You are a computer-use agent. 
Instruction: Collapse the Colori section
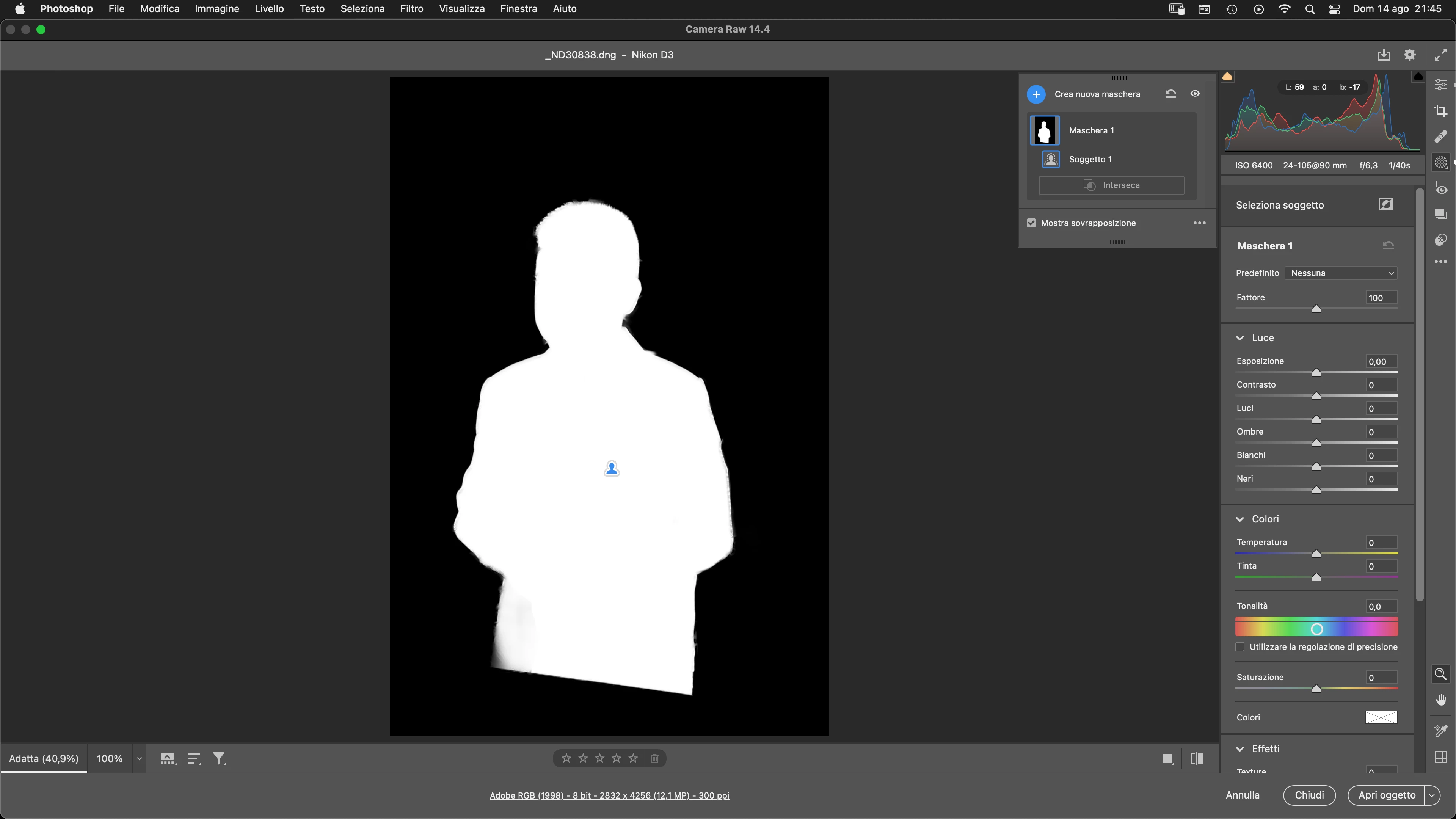click(1240, 519)
